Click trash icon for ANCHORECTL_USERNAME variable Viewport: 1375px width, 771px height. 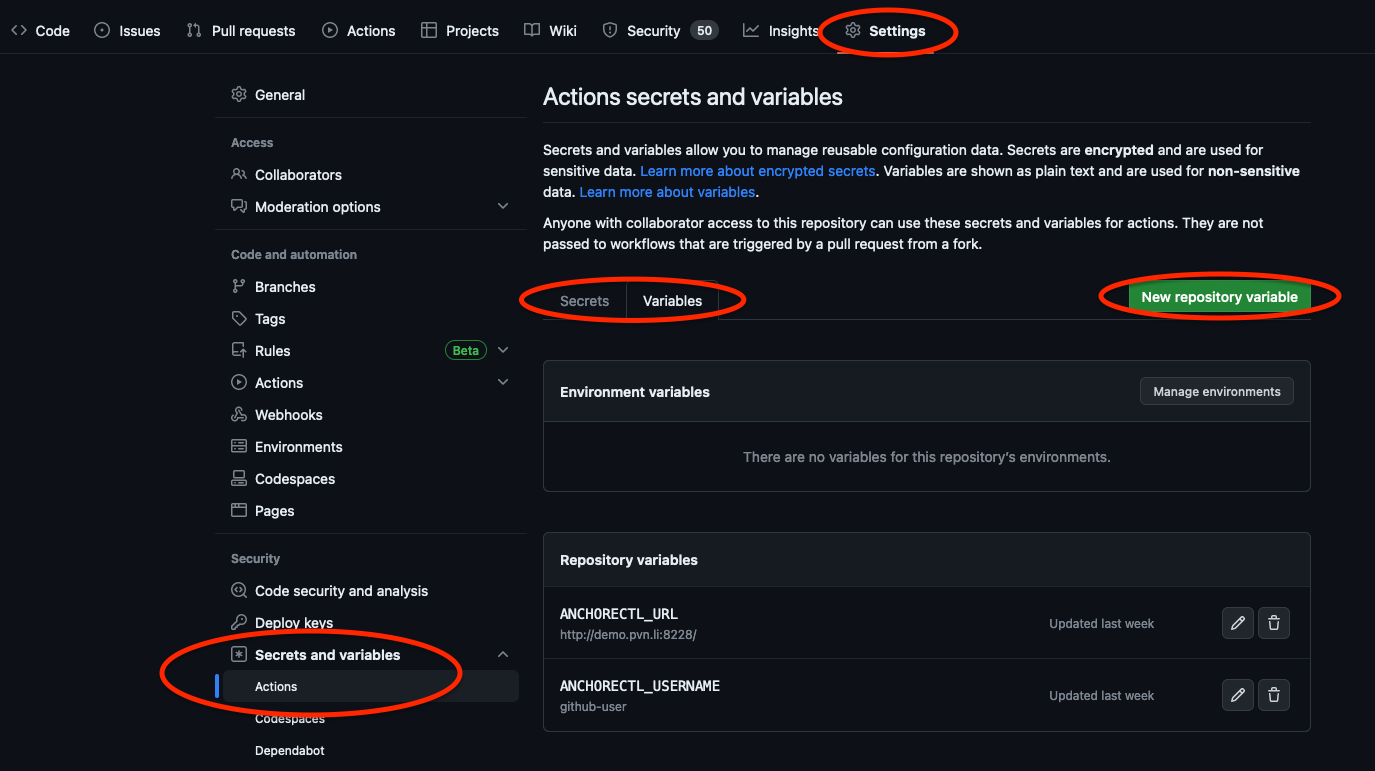coord(1273,695)
